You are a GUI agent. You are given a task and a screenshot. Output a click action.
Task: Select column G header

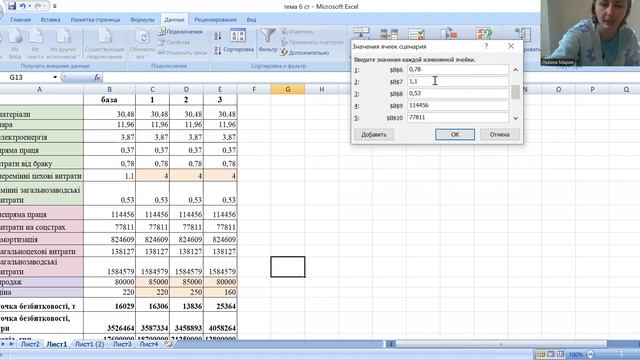(287, 89)
